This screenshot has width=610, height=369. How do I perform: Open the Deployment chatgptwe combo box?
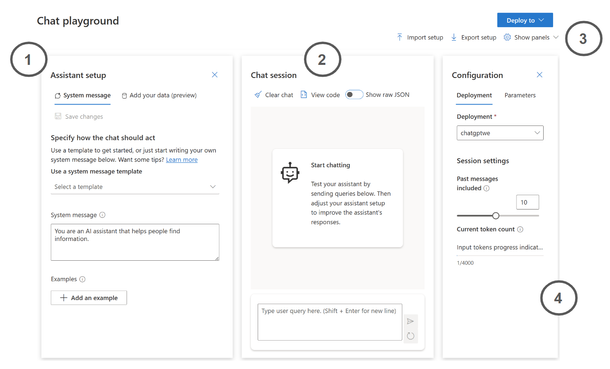coord(500,133)
